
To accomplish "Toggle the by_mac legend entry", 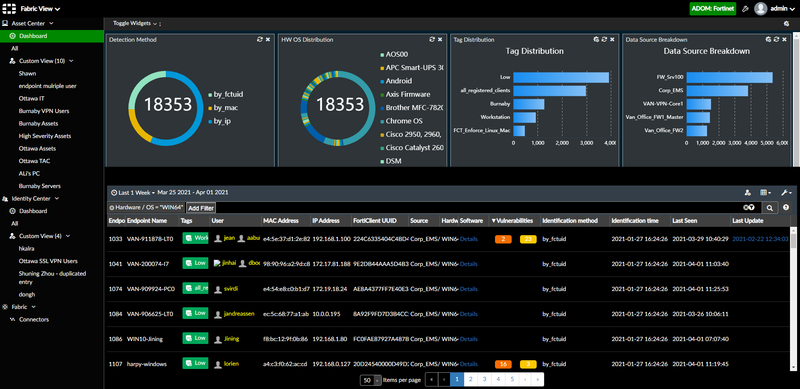I will (223, 108).
